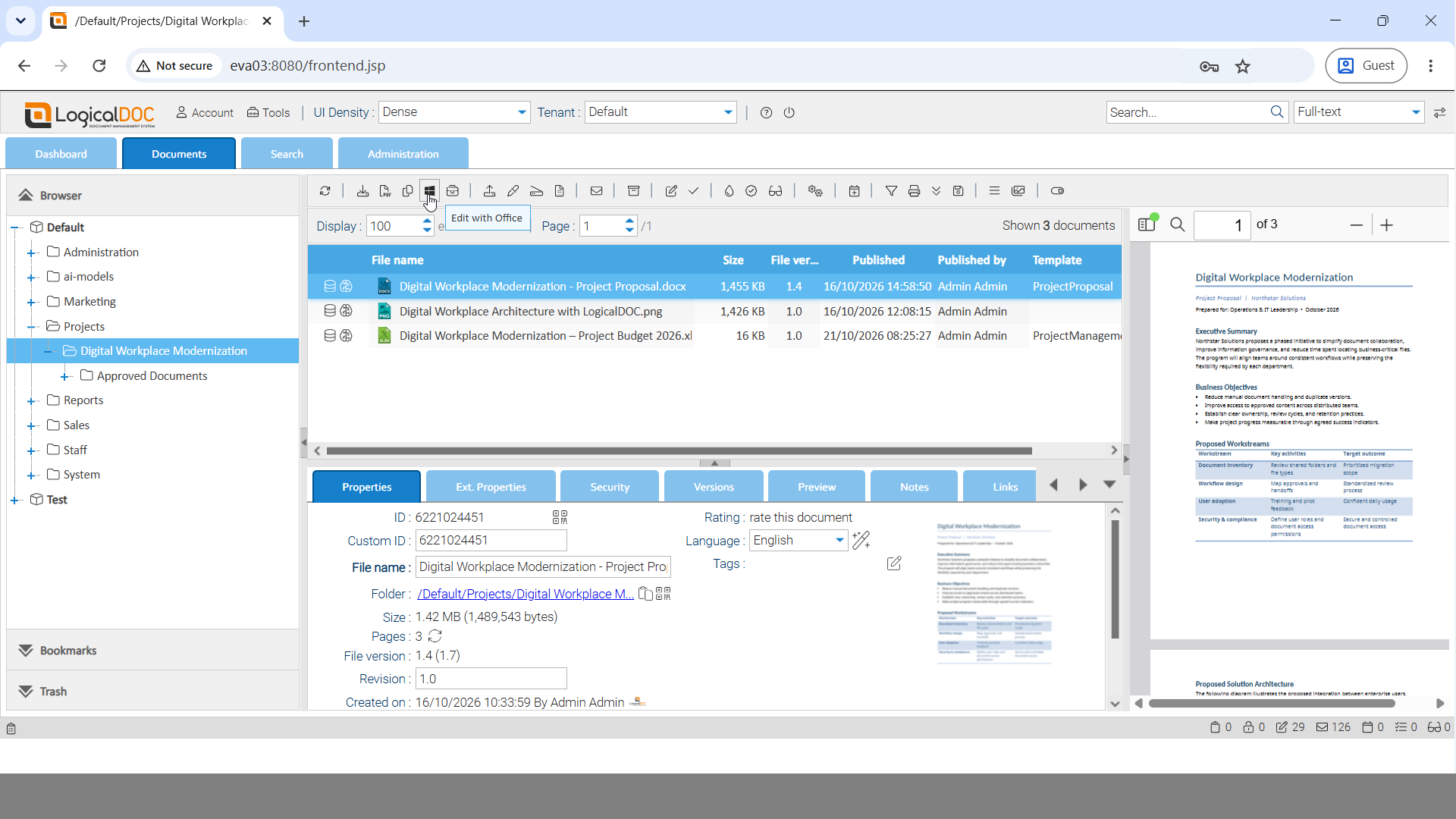Click the toggle switch icon in toolbar
The image size is (1456, 819).
pyautogui.click(x=1057, y=191)
